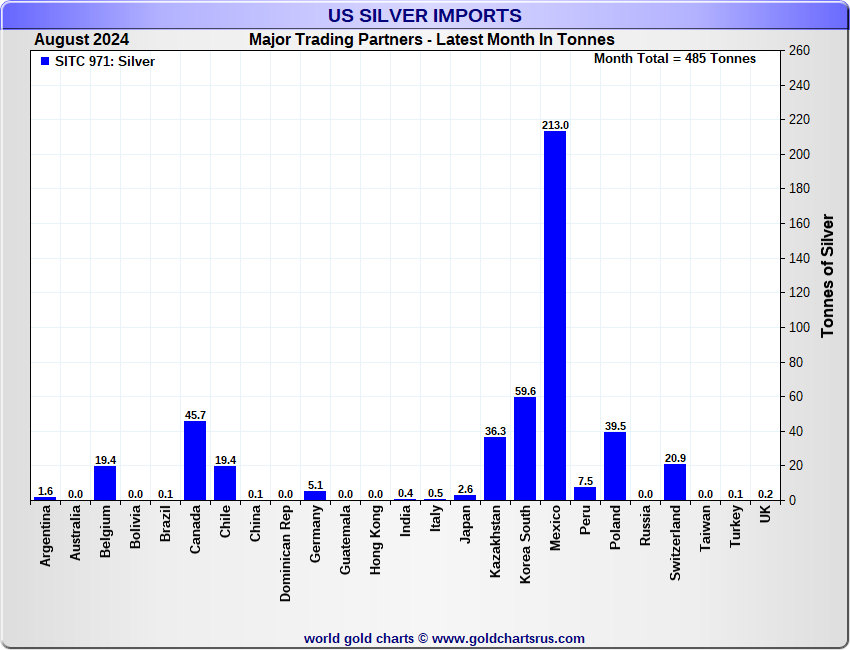Click the August 2024 date label
850x650 pixels.
point(81,40)
